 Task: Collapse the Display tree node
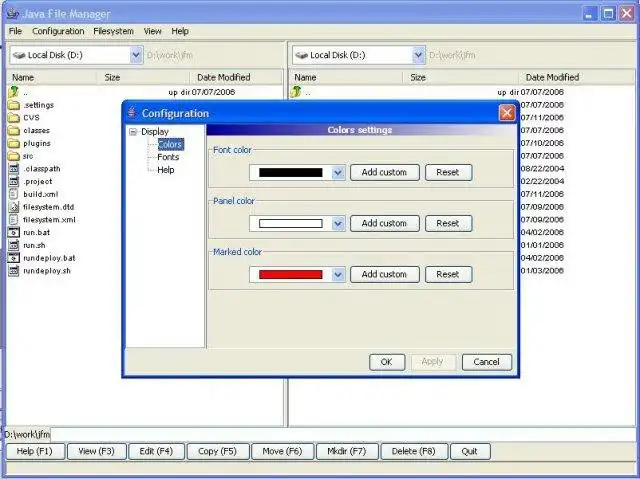click(x=133, y=132)
